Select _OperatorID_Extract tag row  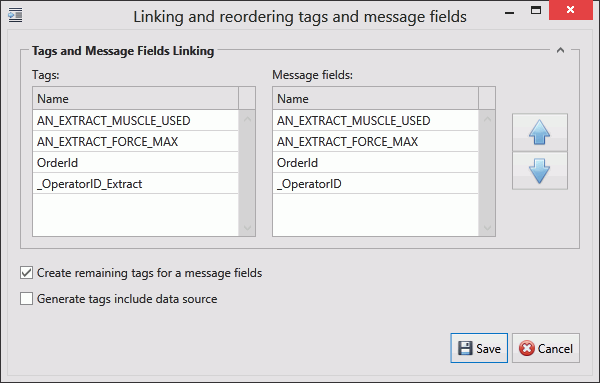point(135,184)
